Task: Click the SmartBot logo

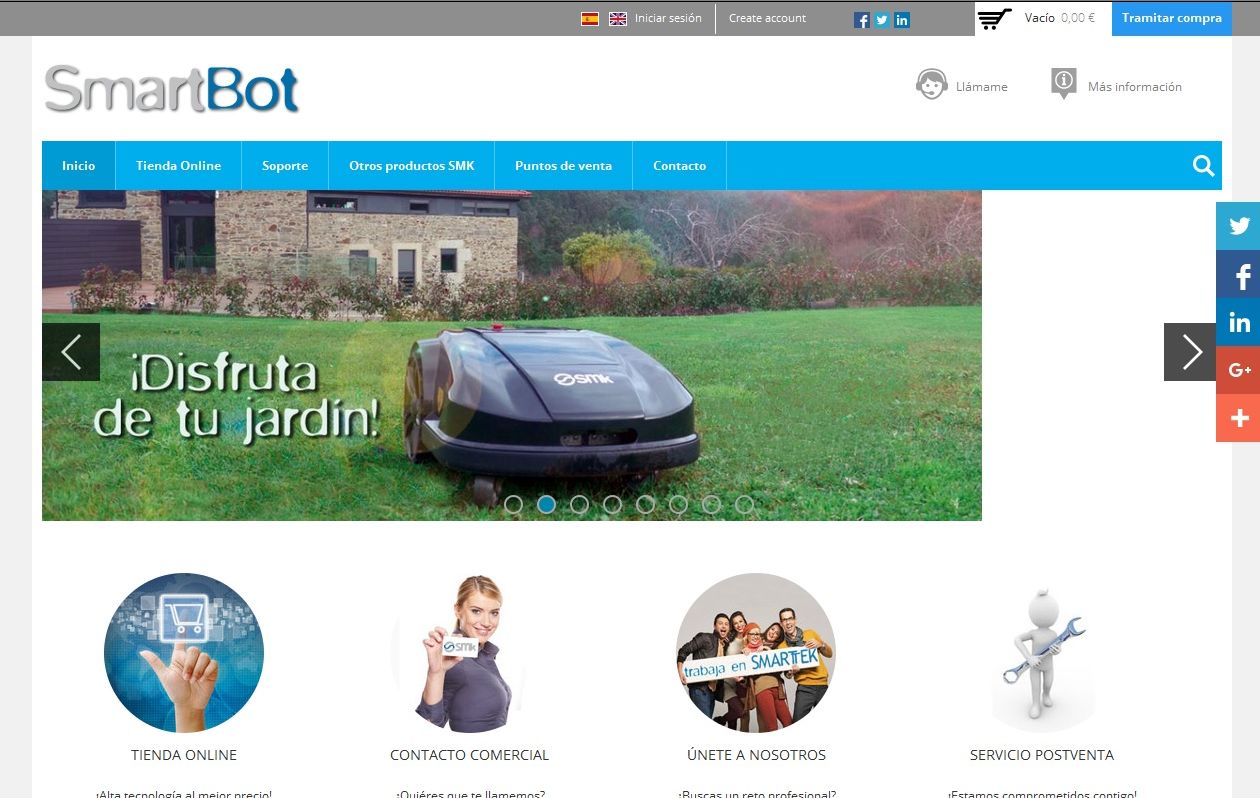Action: pos(172,89)
